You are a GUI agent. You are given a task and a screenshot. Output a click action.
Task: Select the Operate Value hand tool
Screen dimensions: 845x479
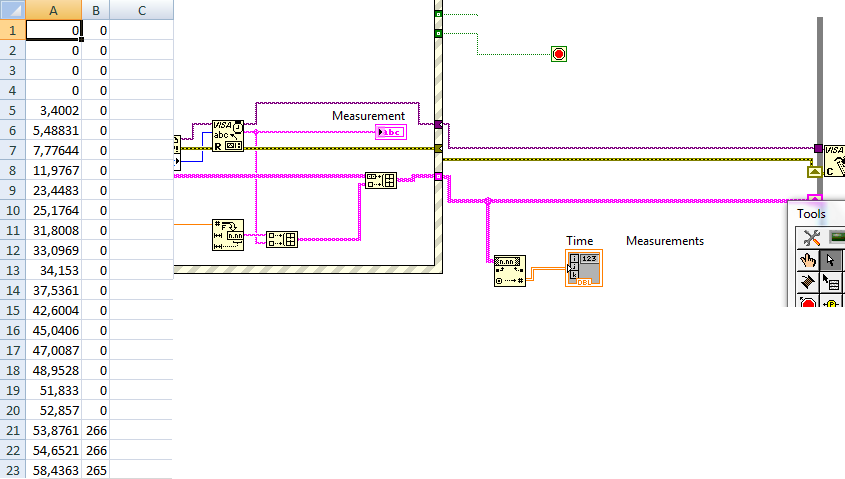point(807,260)
